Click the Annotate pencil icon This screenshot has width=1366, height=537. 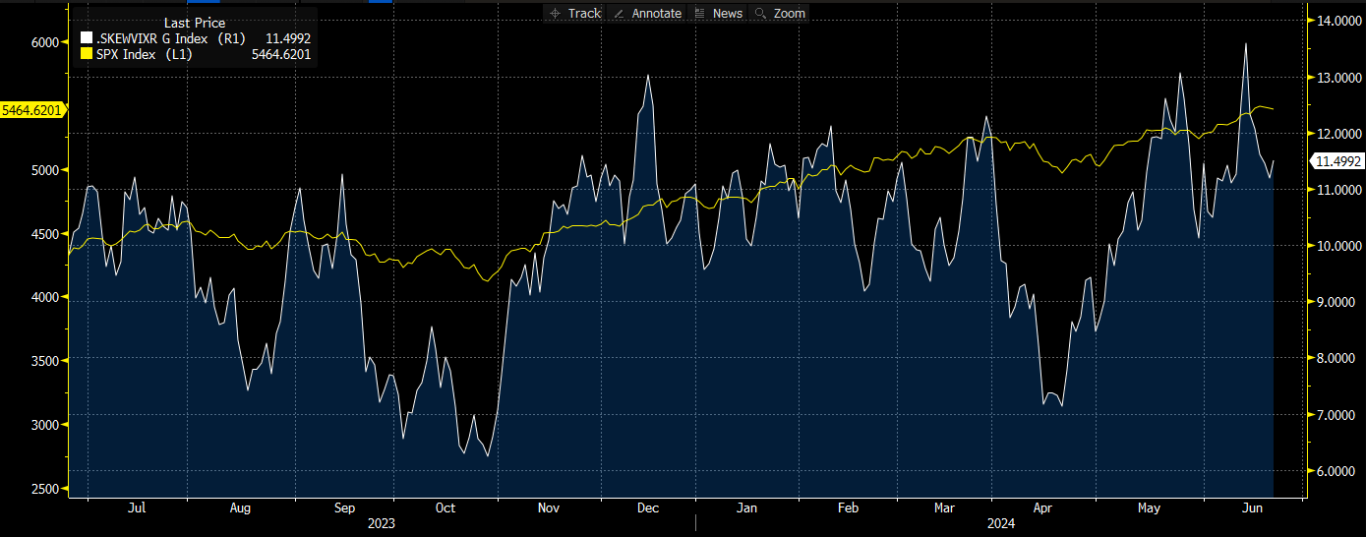point(618,13)
